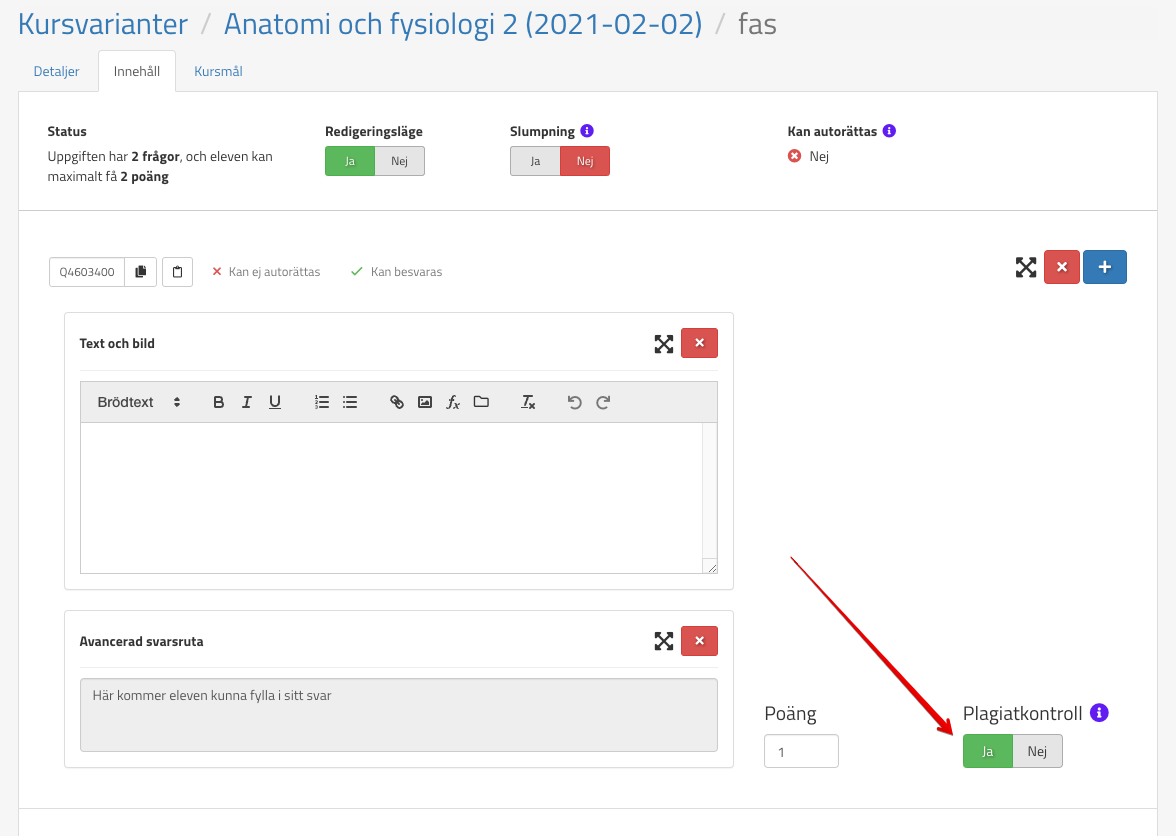Copy question ID Q4603400
Screen dimensions: 1176x836
click(x=141, y=271)
